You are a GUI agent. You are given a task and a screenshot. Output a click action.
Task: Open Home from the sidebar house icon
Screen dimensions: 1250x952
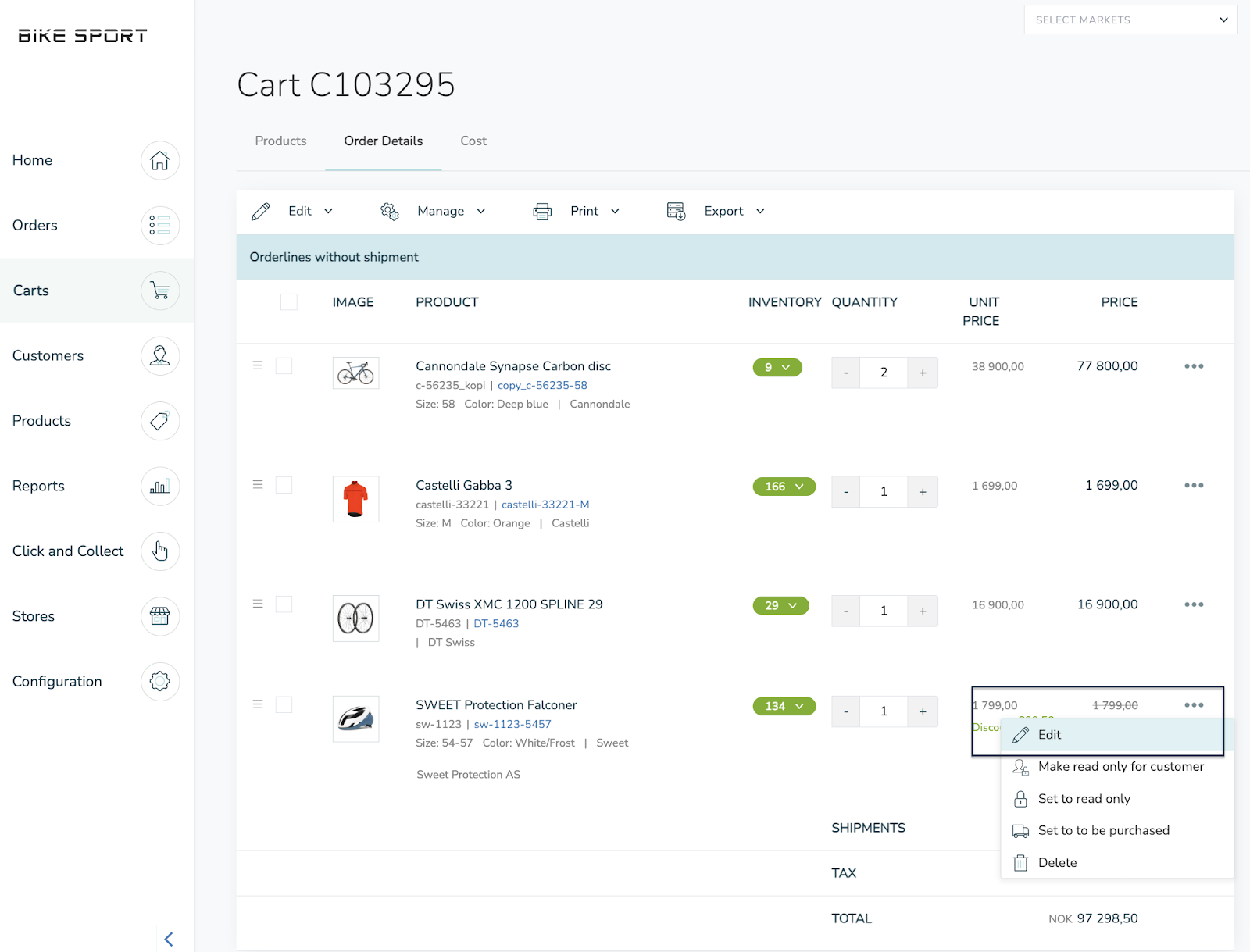[160, 160]
